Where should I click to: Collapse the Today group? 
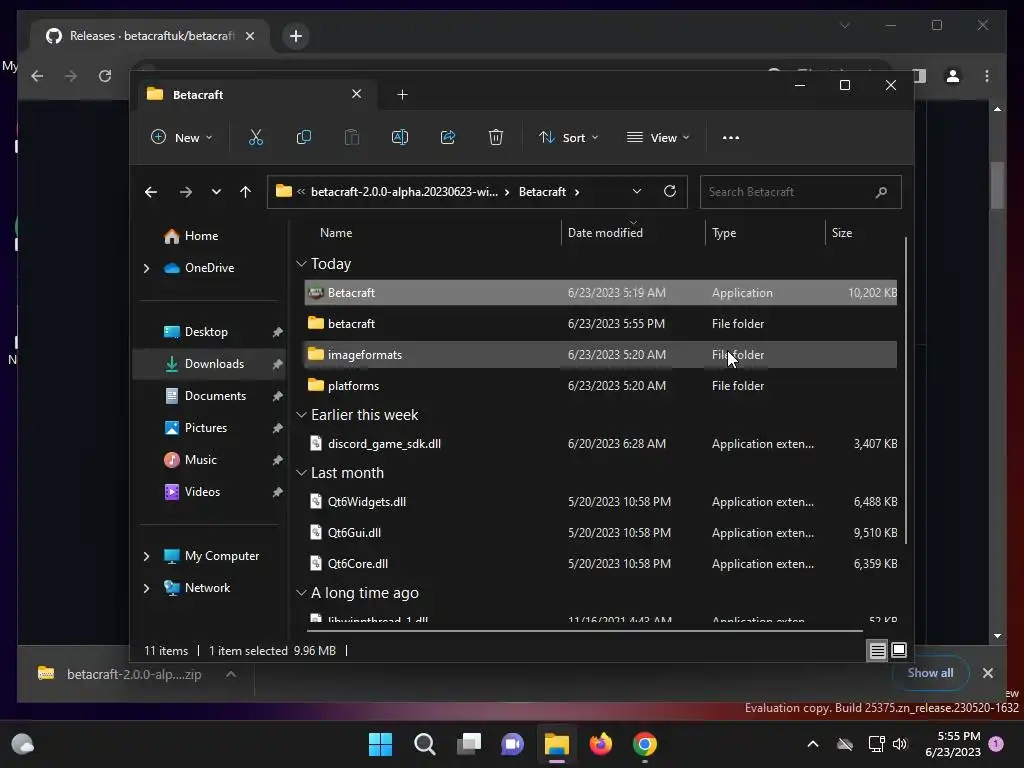click(301, 264)
